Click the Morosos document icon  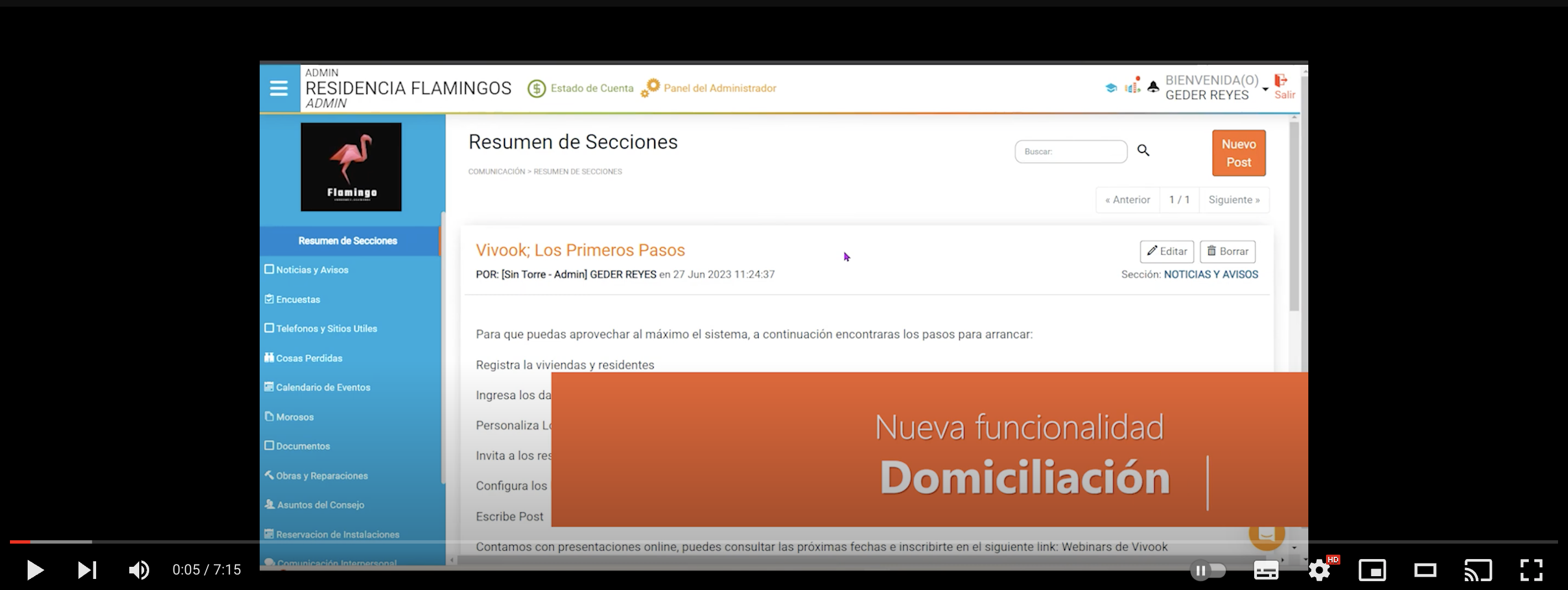click(x=269, y=417)
